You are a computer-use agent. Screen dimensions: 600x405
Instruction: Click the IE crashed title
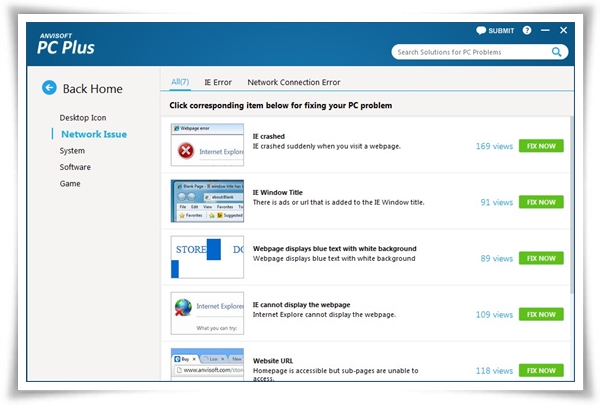(269, 136)
